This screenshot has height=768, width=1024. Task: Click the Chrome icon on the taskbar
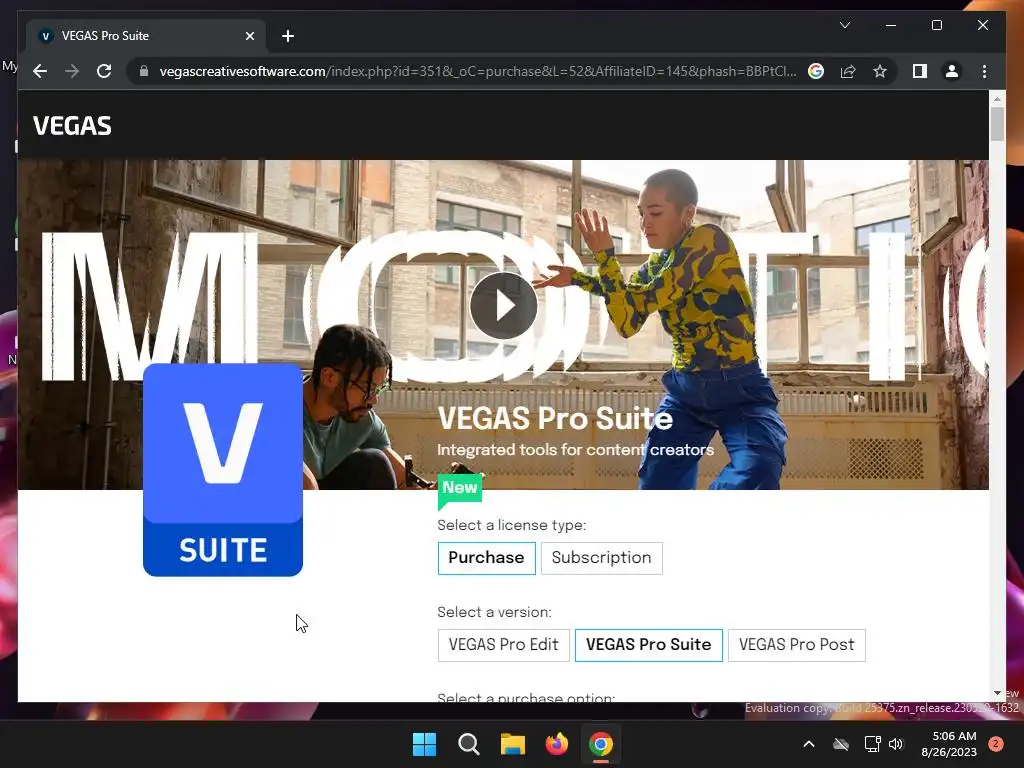pyautogui.click(x=601, y=744)
